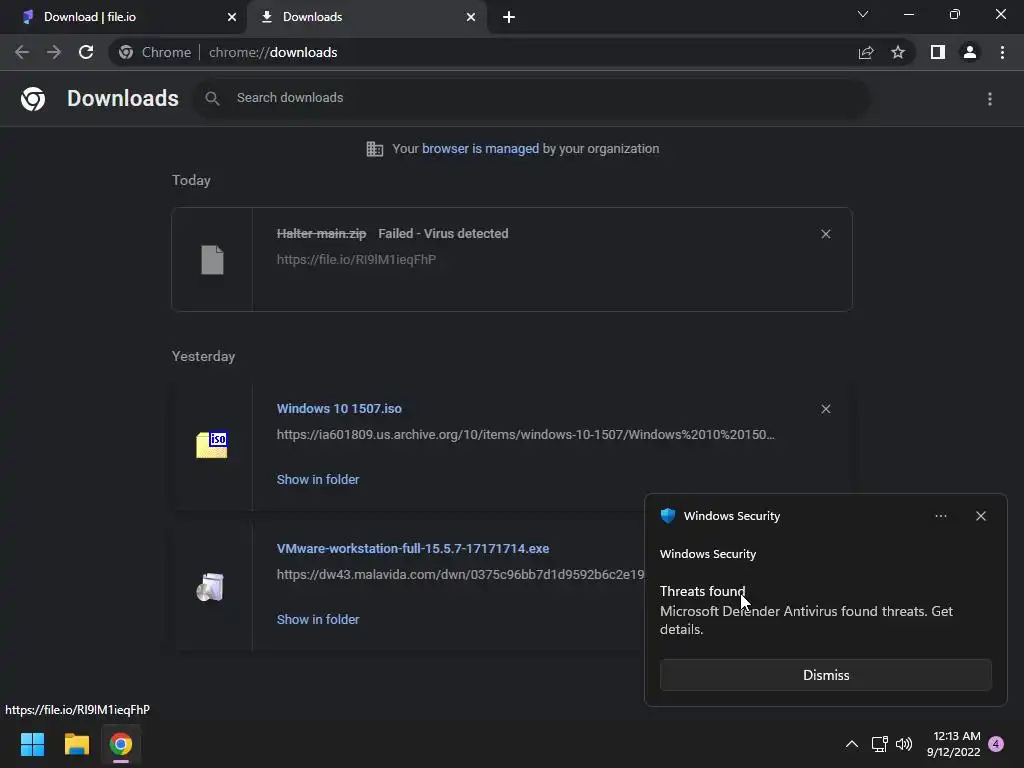Image resolution: width=1024 pixels, height=768 pixels.
Task: Remove Windows 10 1507.iso from the list
Action: click(x=825, y=409)
